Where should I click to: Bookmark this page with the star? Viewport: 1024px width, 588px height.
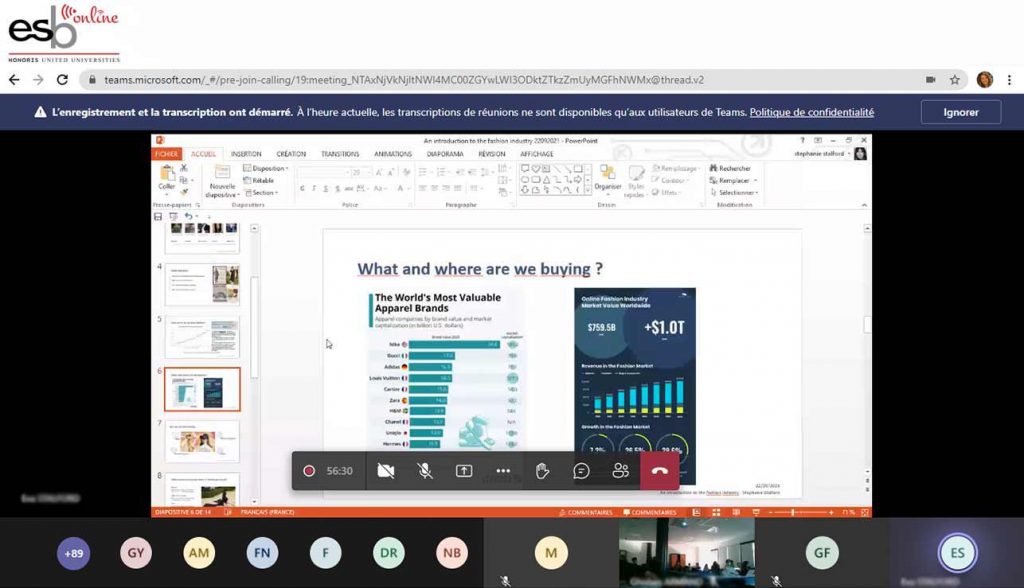click(955, 80)
